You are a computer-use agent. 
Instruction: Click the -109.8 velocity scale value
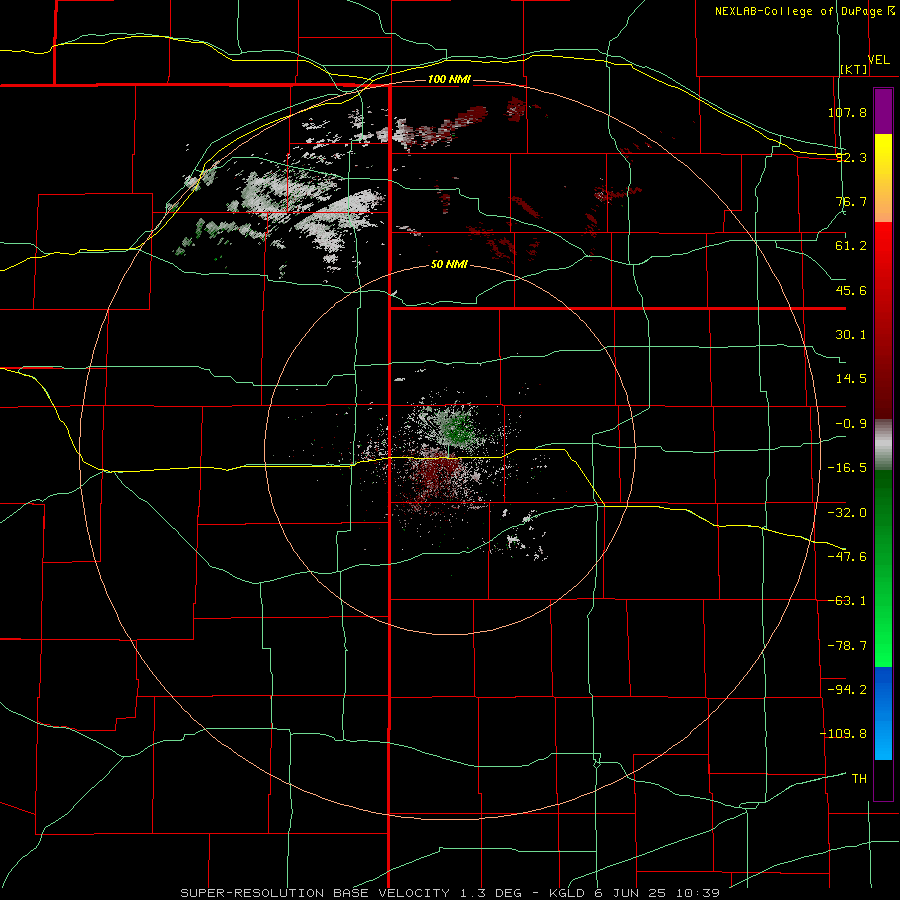click(843, 734)
